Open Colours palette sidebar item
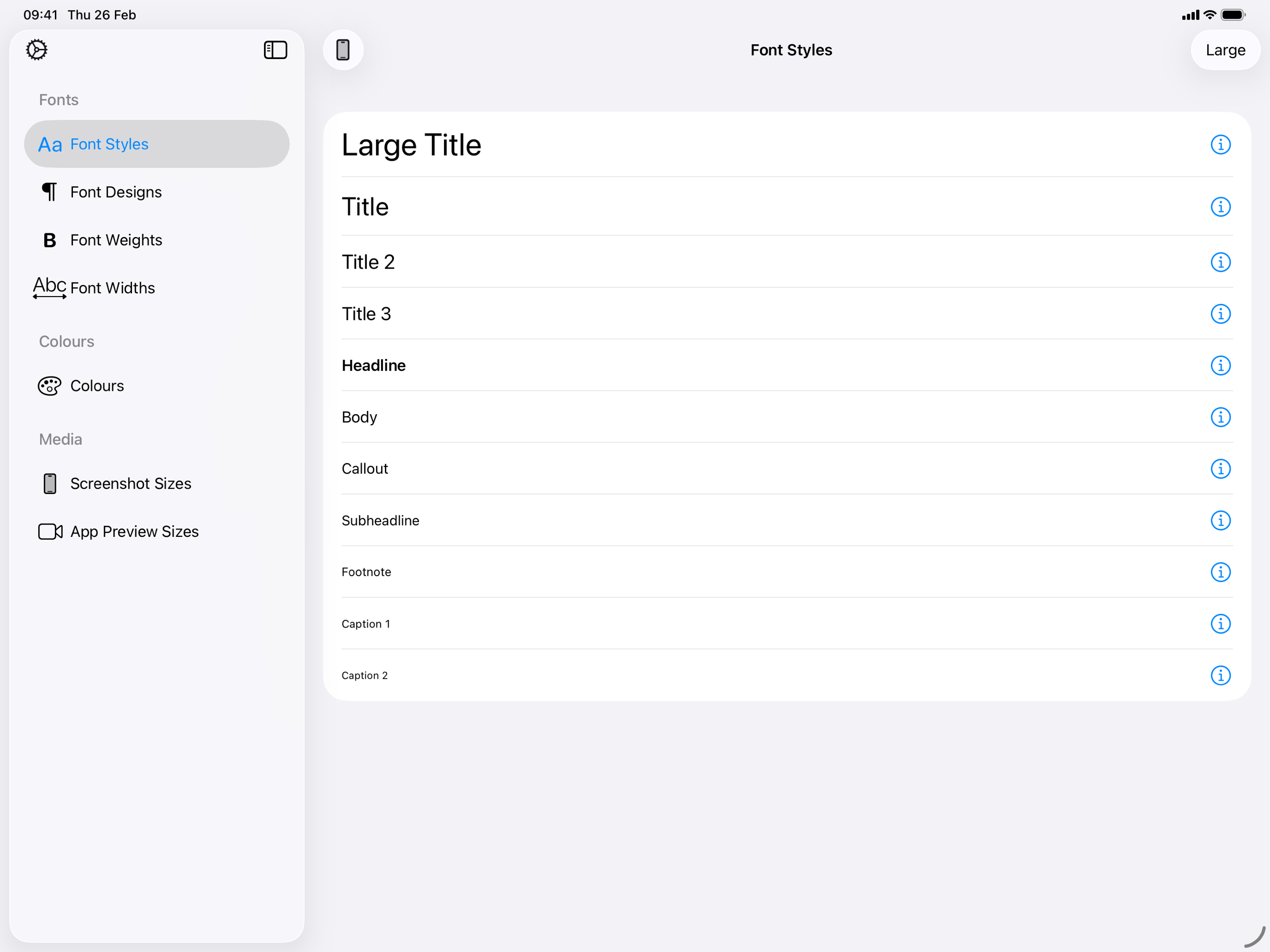Screen dimensions: 1270x952 96,386
